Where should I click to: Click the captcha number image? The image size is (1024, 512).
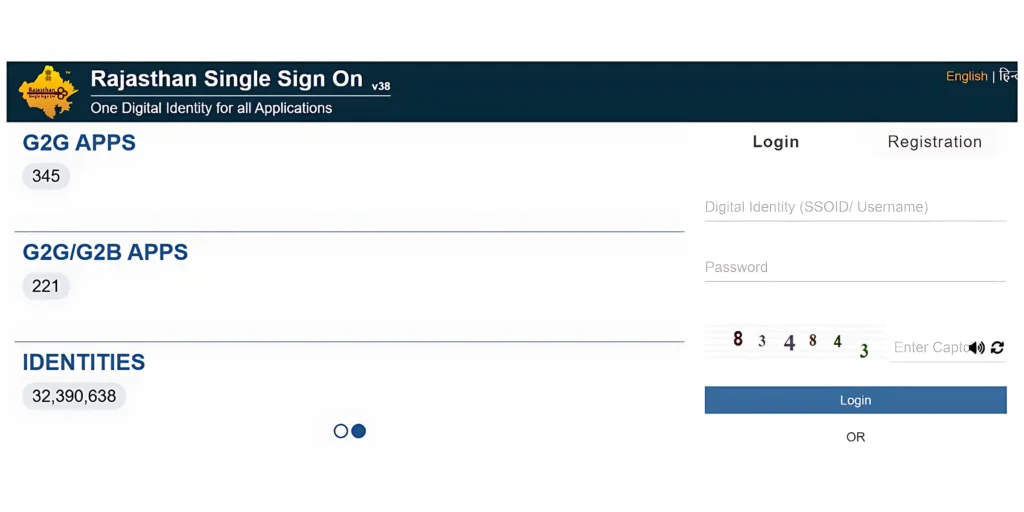[796, 342]
